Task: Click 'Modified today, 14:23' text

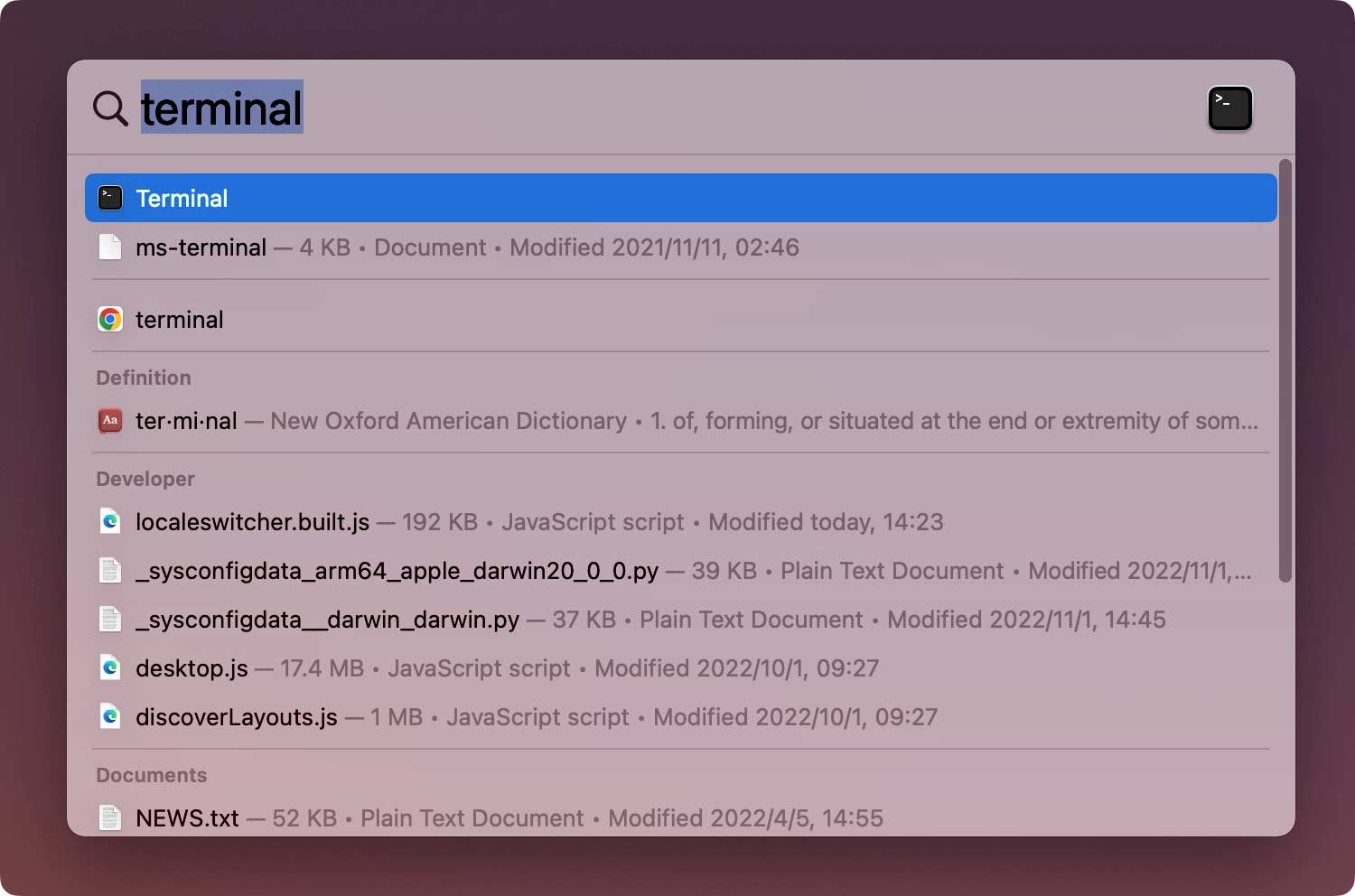Action: [x=826, y=522]
